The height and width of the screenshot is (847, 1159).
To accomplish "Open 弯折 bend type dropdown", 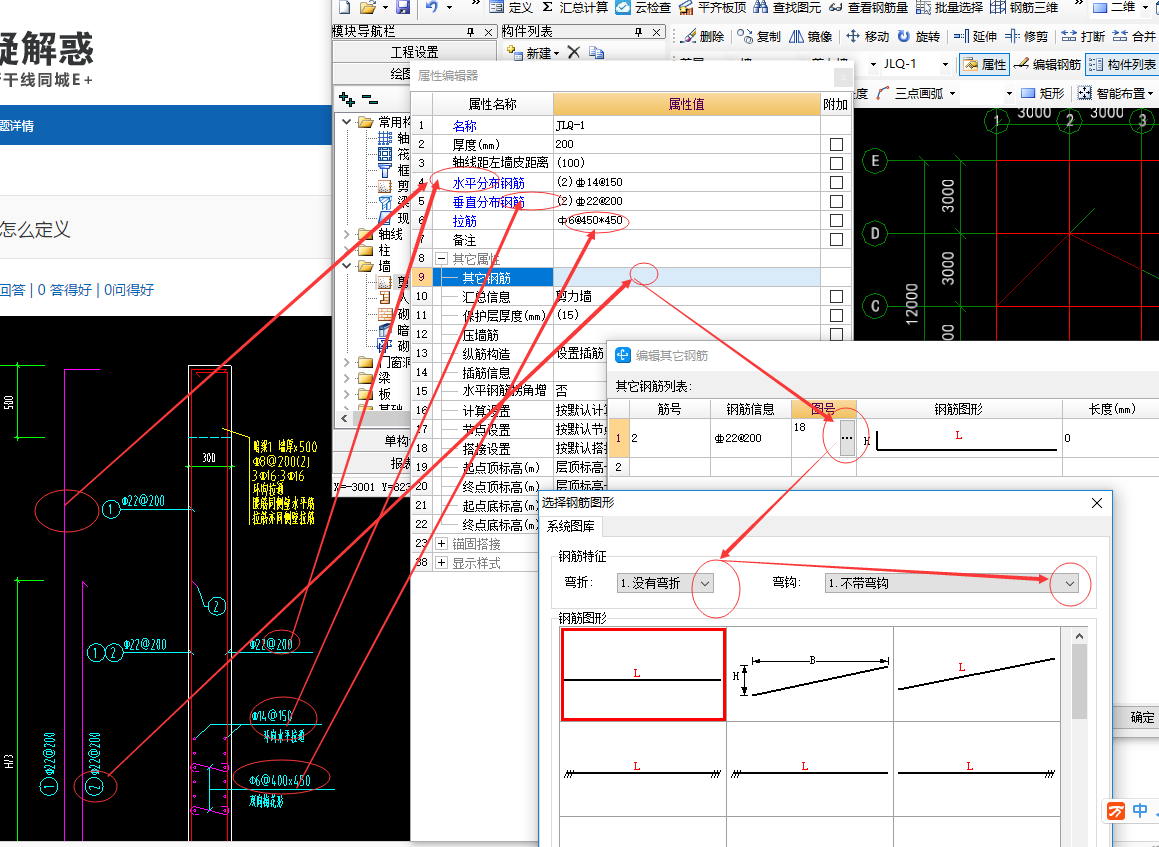I will (x=705, y=583).
